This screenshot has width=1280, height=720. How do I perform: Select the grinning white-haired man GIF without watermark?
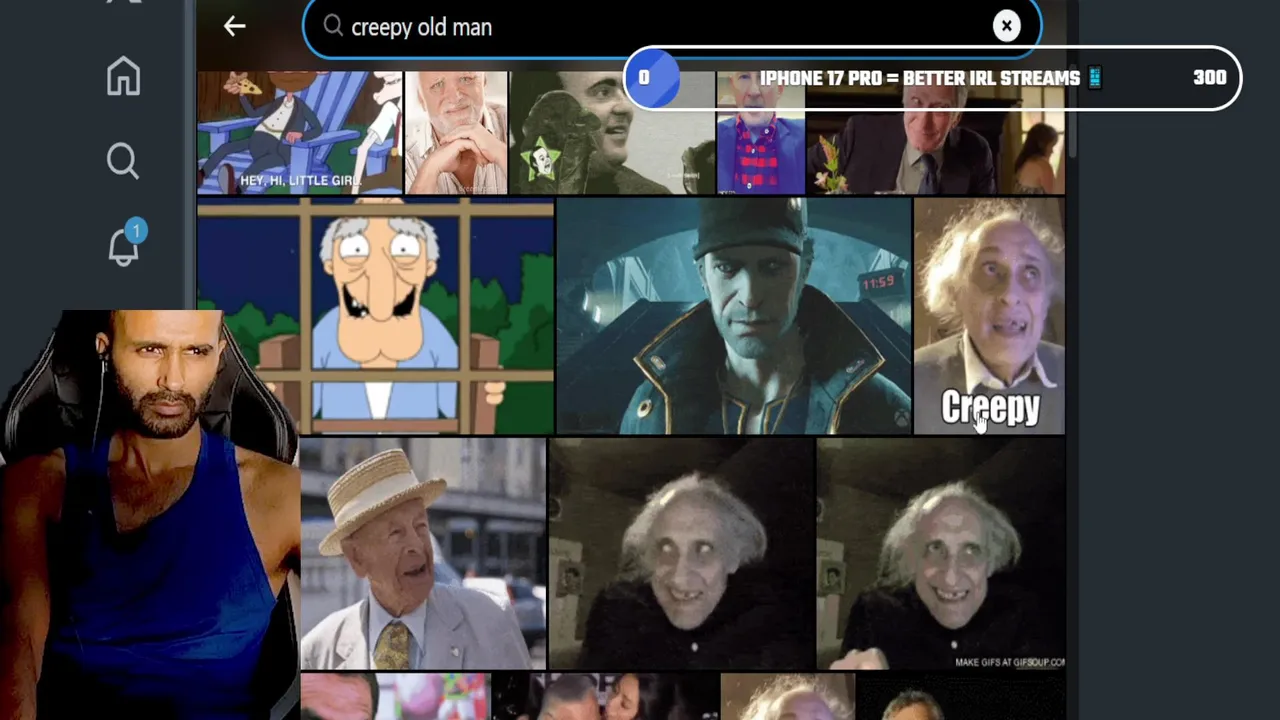[681, 554]
